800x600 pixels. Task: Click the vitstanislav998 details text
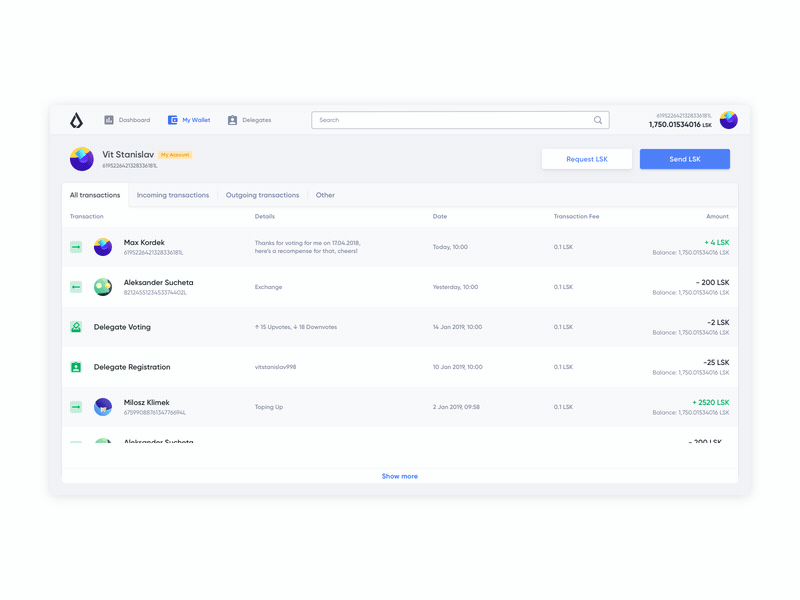(276, 367)
